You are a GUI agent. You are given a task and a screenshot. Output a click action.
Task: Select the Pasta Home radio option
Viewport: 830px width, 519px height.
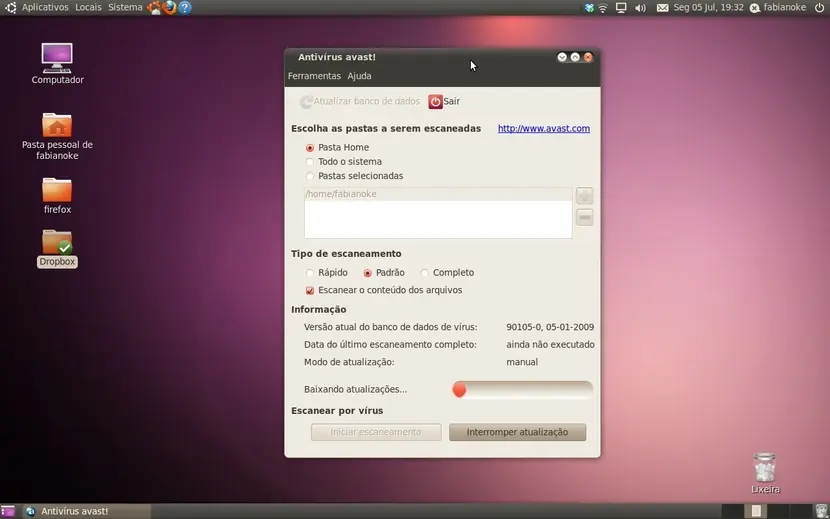(310, 148)
